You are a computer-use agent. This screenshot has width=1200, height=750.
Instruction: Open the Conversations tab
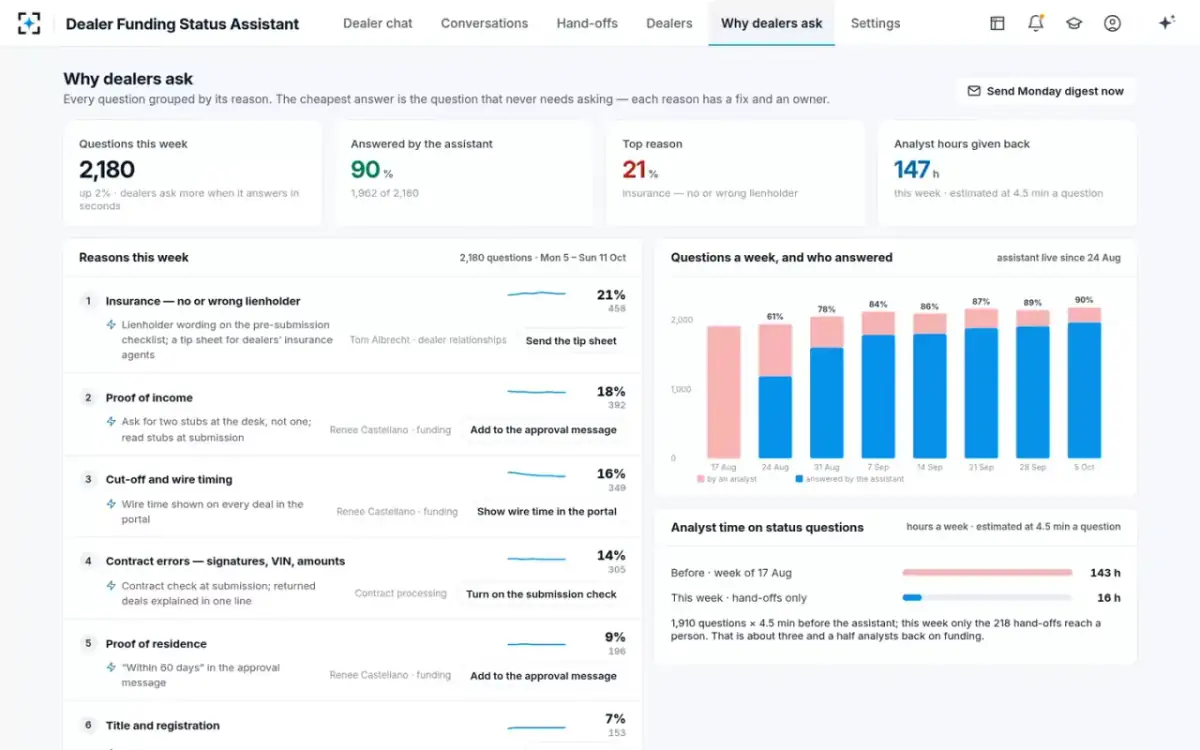(484, 23)
